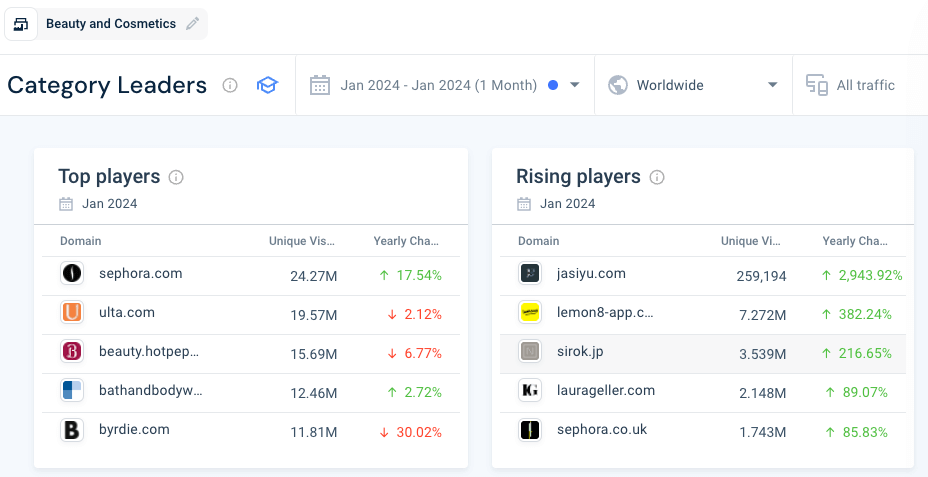Click the sephora.com favicon
The image size is (928, 477).
[x=72, y=273]
